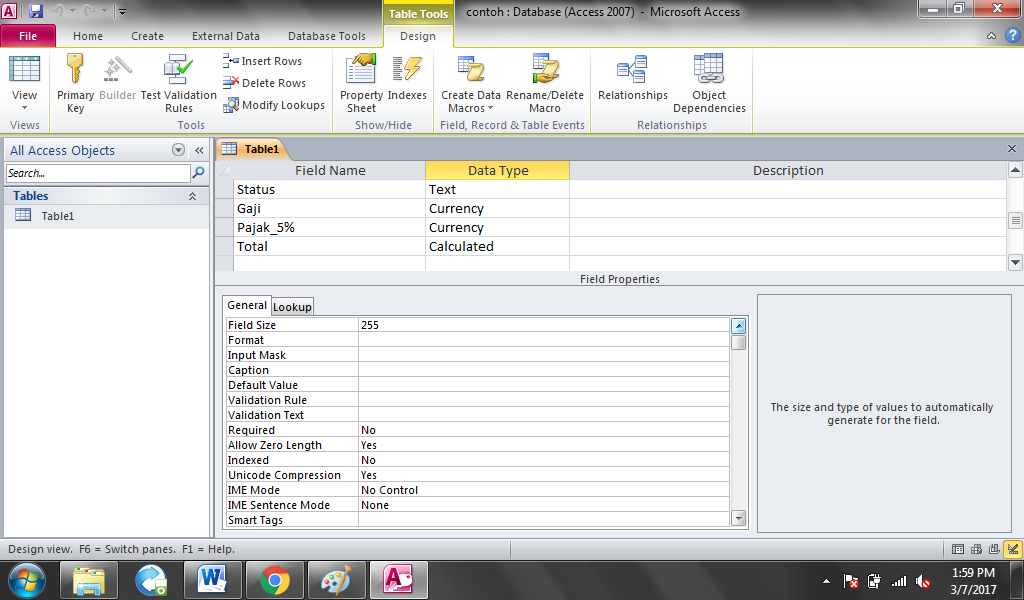Image resolution: width=1024 pixels, height=600 pixels.
Task: Click the Indexes icon
Action: pyautogui.click(x=406, y=80)
